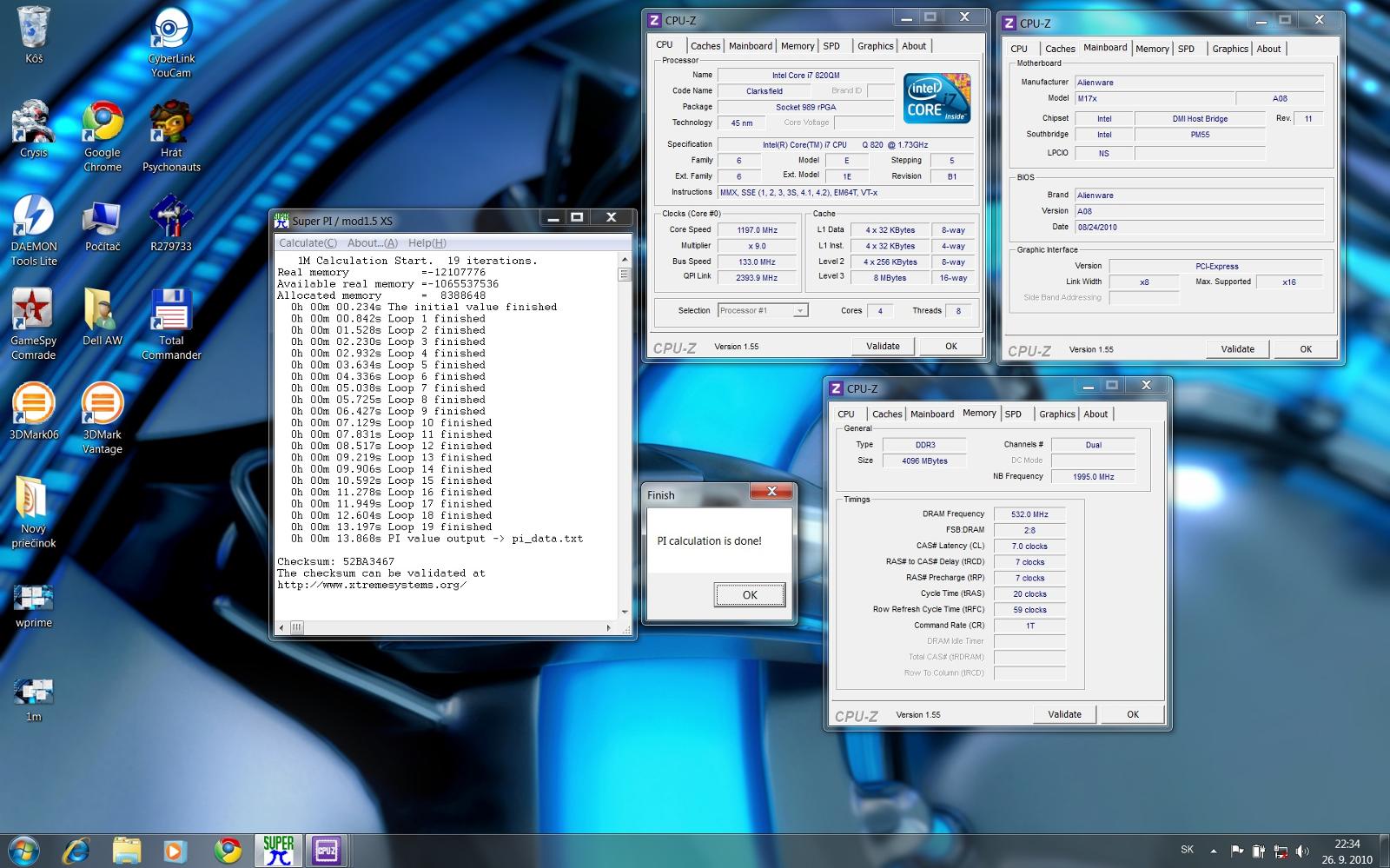Open Windows Media Player taskbar icon
The image size is (1390, 868).
[176, 850]
